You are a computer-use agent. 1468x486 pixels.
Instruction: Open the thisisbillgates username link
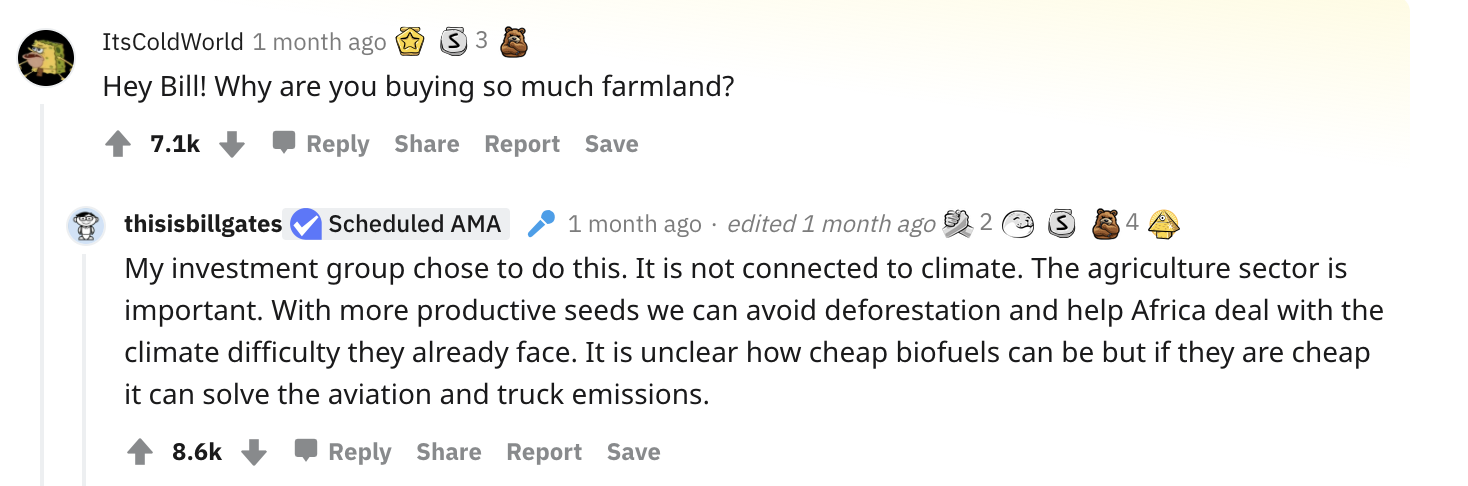pos(203,224)
